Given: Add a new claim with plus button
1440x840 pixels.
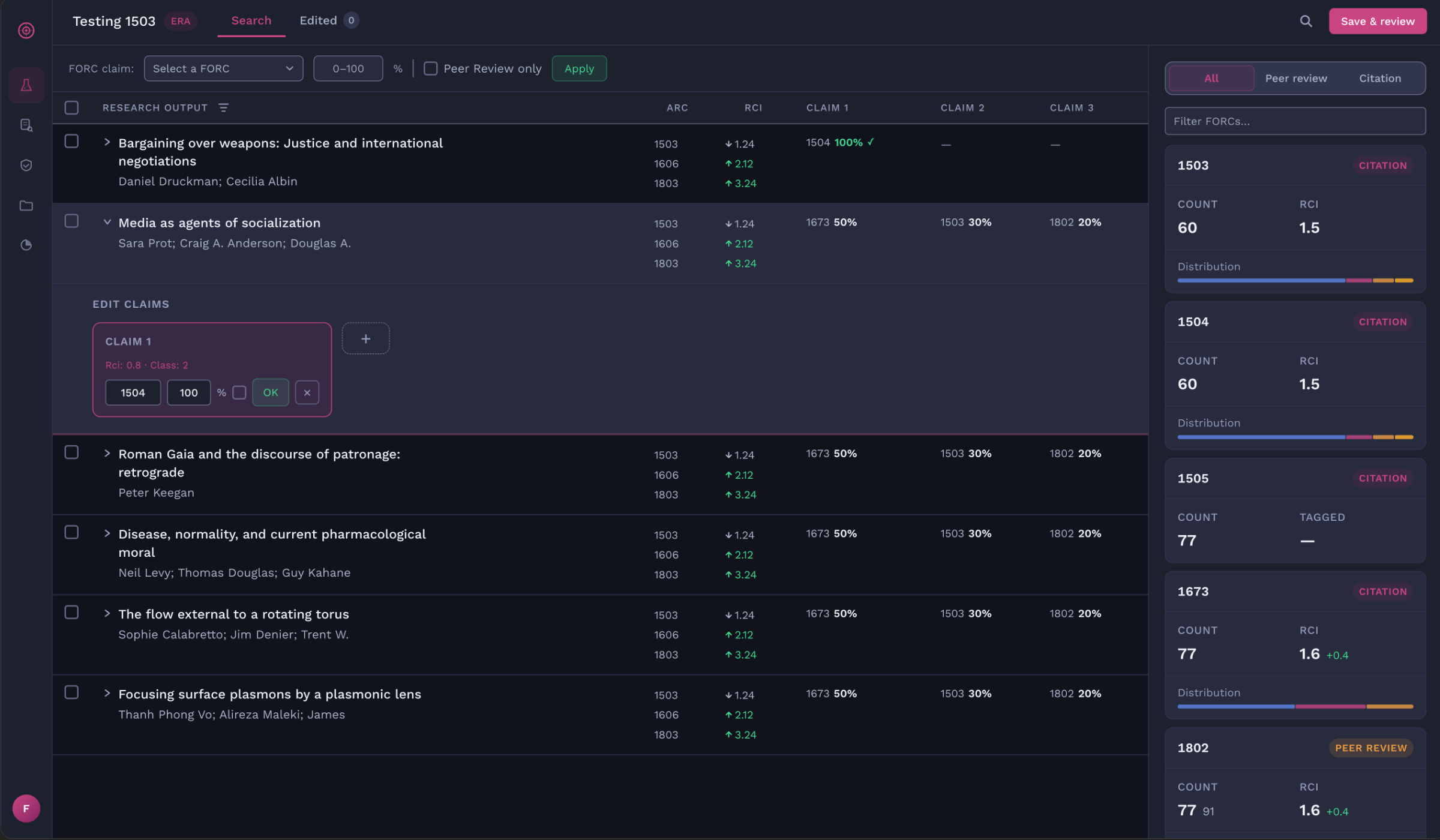Looking at the screenshot, I should pyautogui.click(x=365, y=338).
